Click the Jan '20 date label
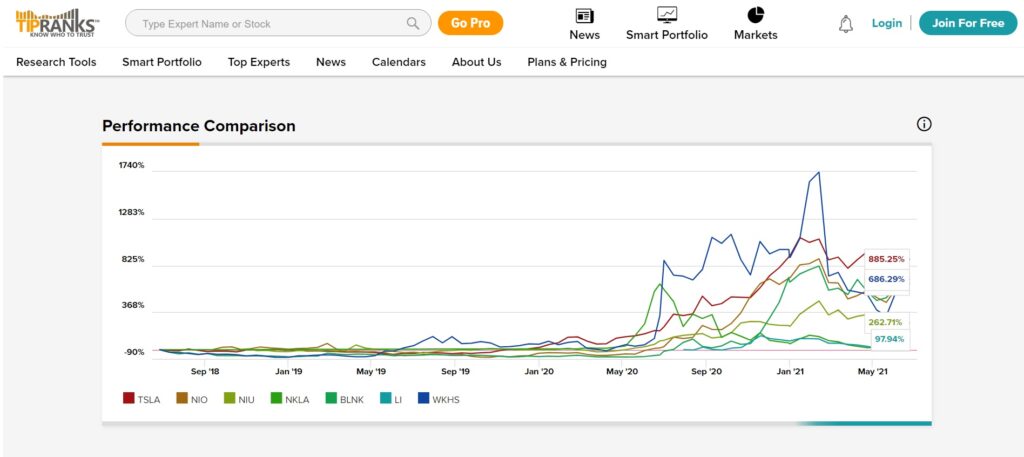1024x457 pixels. [539, 371]
